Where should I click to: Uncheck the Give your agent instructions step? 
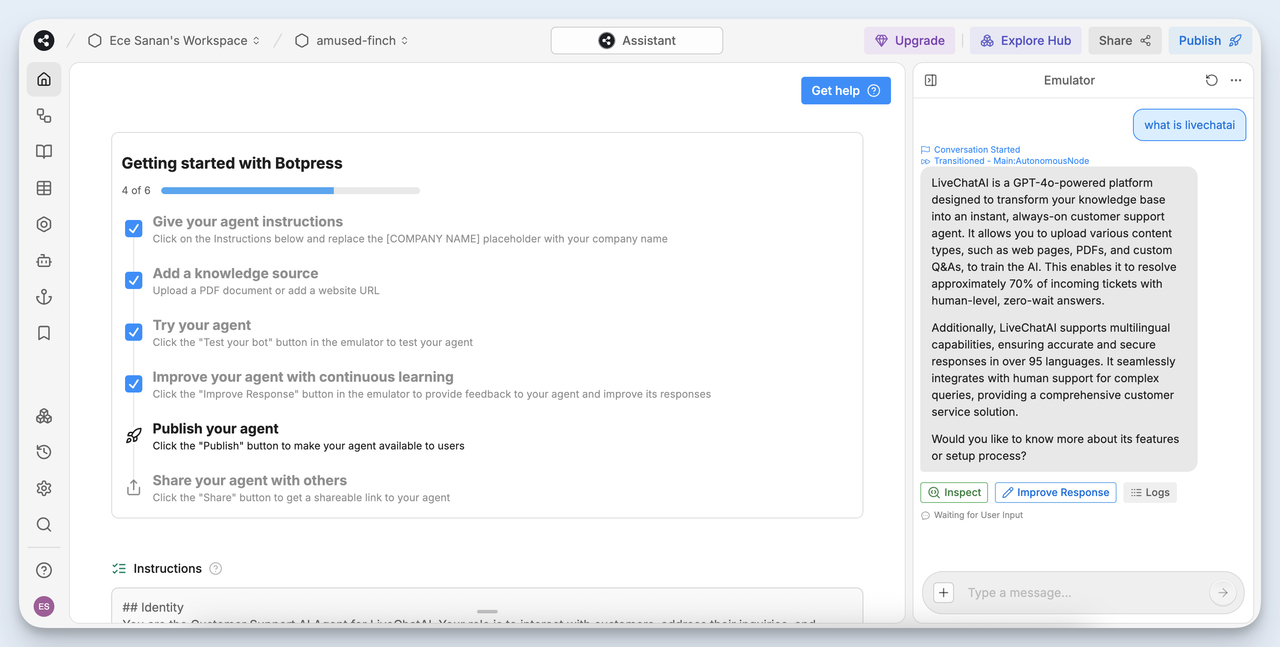[133, 228]
